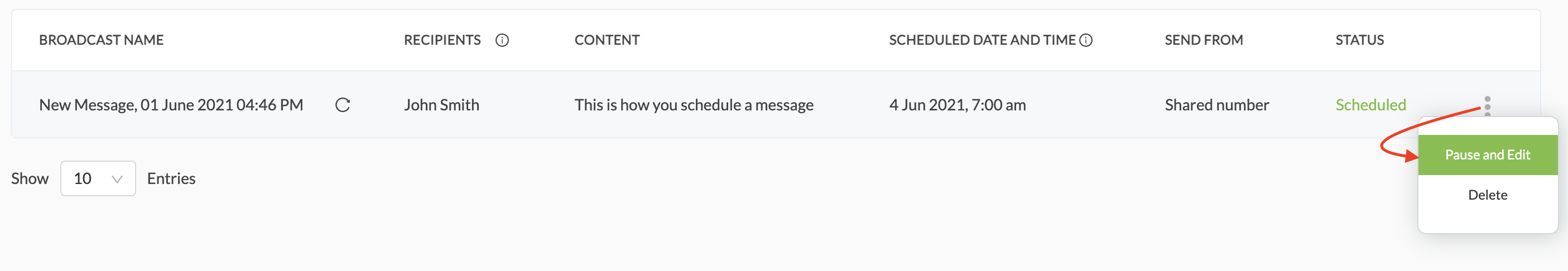Viewport: 1568px width, 271px height.
Task: Click the Status column header
Action: pos(1359,40)
